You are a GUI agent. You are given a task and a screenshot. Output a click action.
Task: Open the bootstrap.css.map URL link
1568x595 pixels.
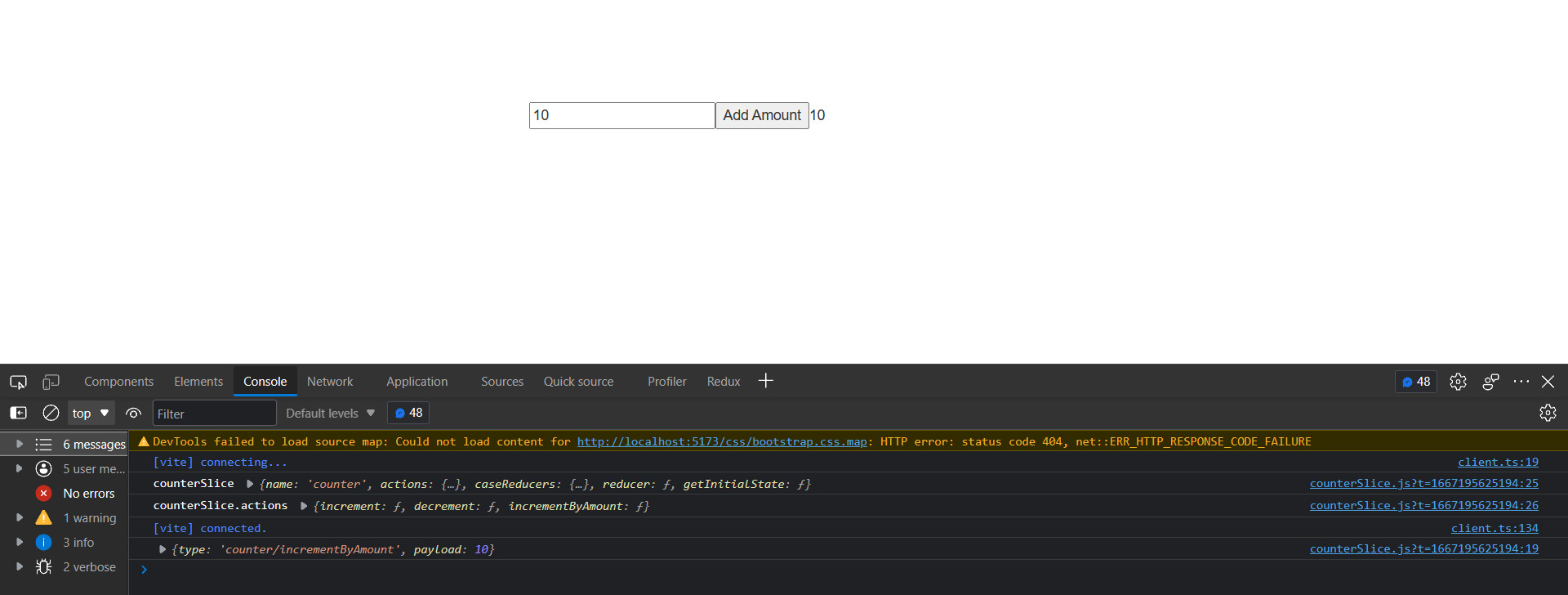tap(721, 441)
